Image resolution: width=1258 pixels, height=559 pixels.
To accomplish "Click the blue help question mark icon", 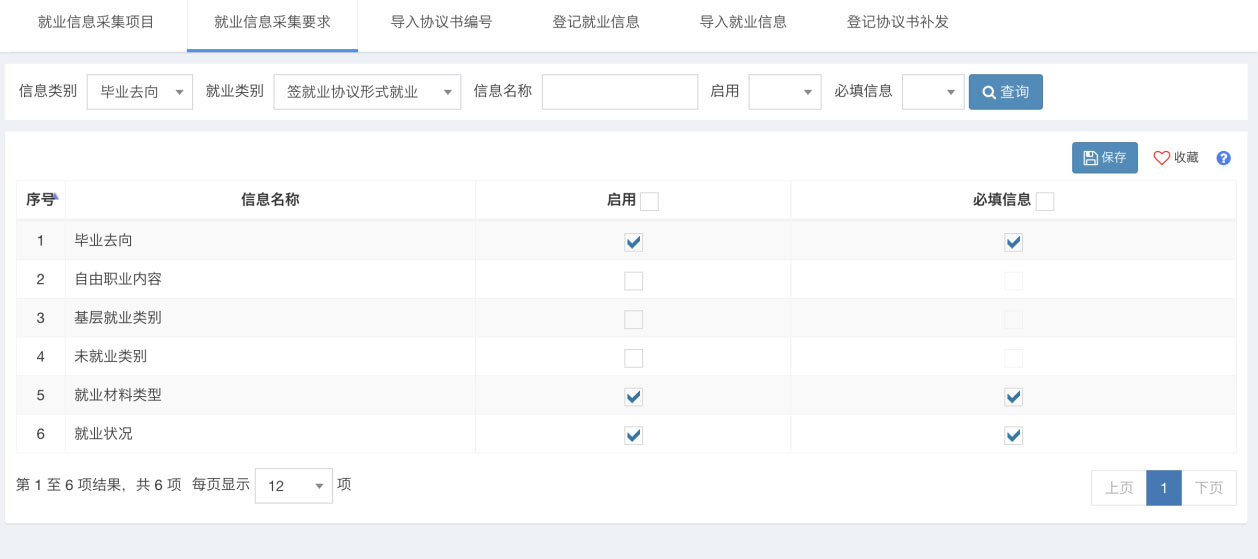I will [1223, 158].
